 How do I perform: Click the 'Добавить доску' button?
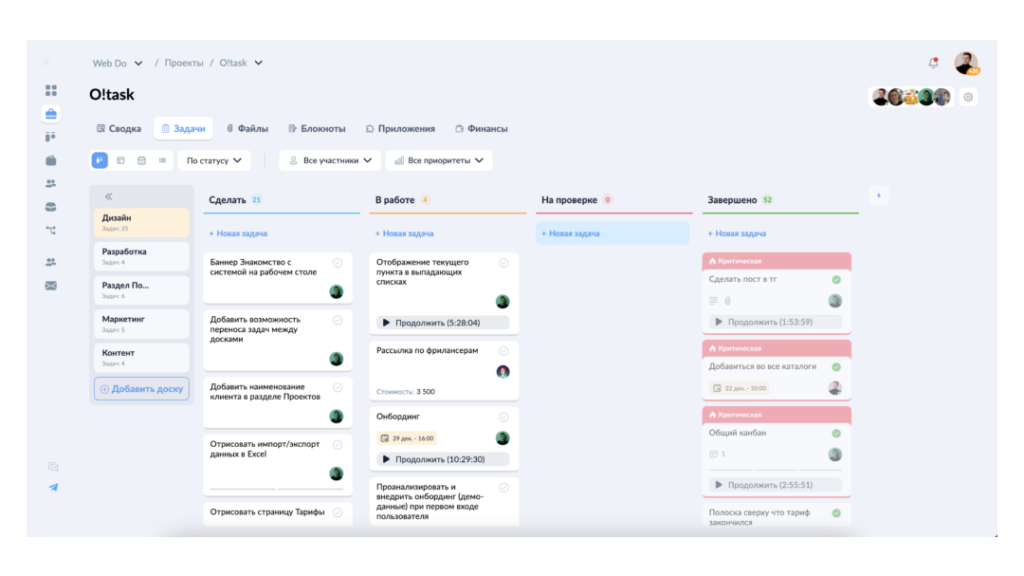click(142, 389)
